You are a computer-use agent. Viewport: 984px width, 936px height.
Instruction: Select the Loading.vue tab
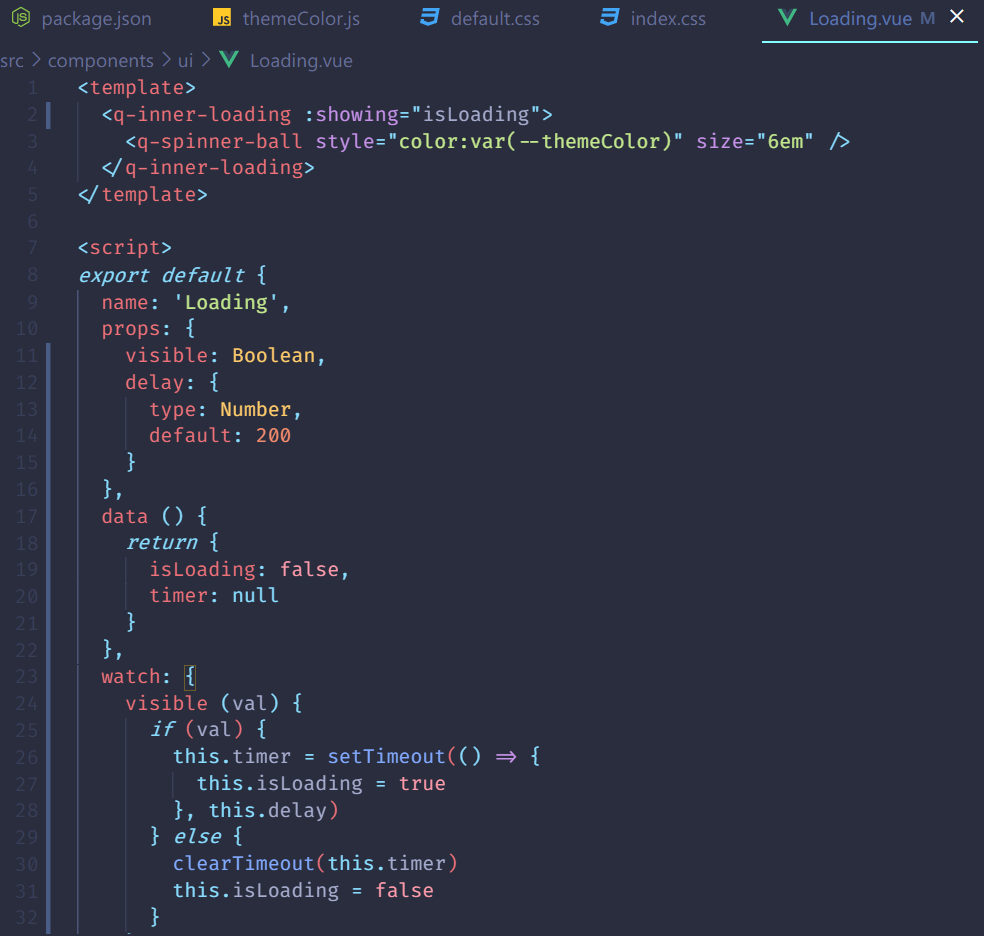(860, 19)
